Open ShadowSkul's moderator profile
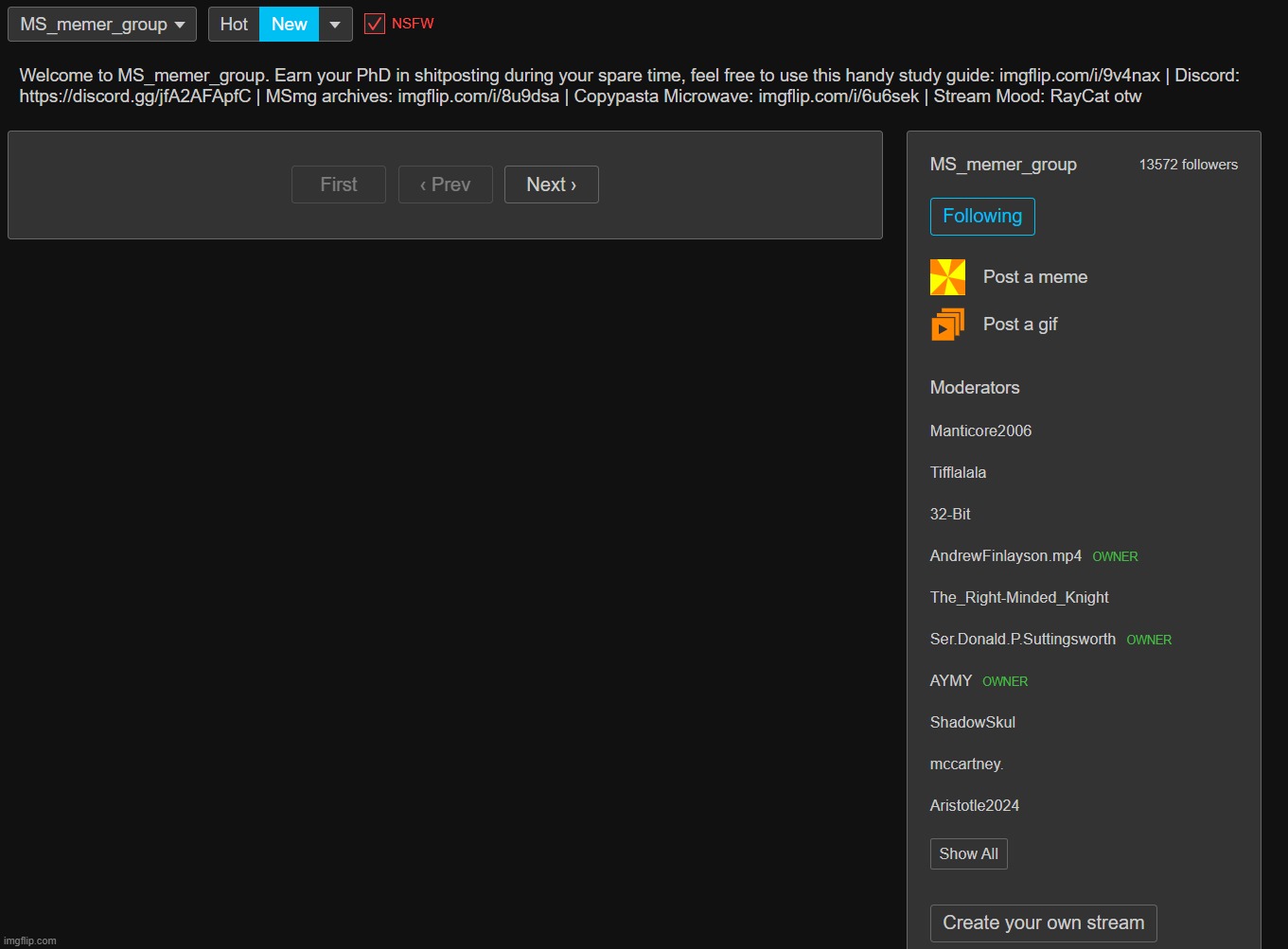 coord(972,722)
